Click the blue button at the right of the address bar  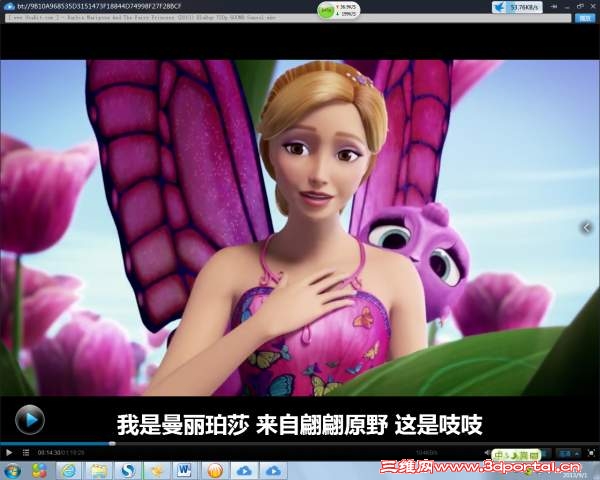585,18
